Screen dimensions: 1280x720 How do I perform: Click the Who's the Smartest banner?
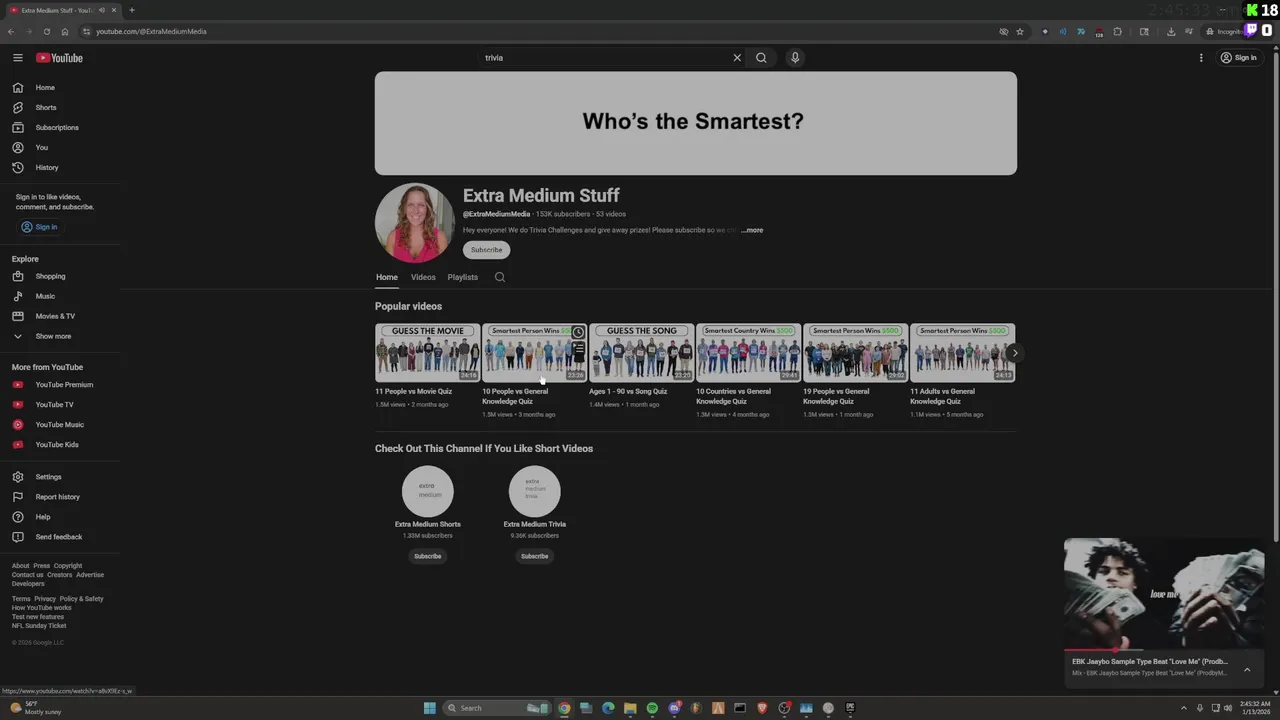[x=696, y=123]
